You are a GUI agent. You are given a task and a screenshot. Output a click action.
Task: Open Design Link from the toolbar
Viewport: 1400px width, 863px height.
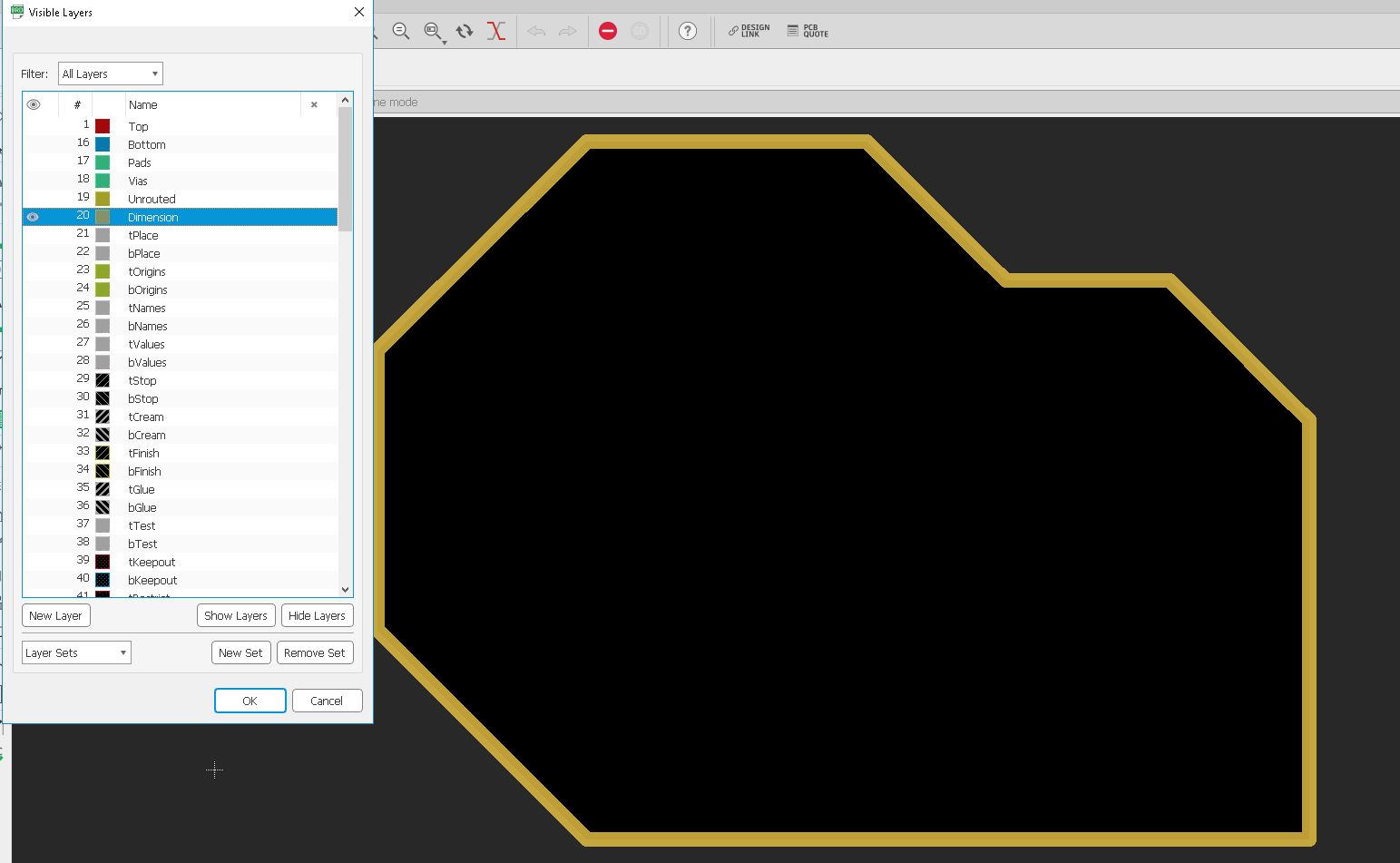(x=749, y=31)
